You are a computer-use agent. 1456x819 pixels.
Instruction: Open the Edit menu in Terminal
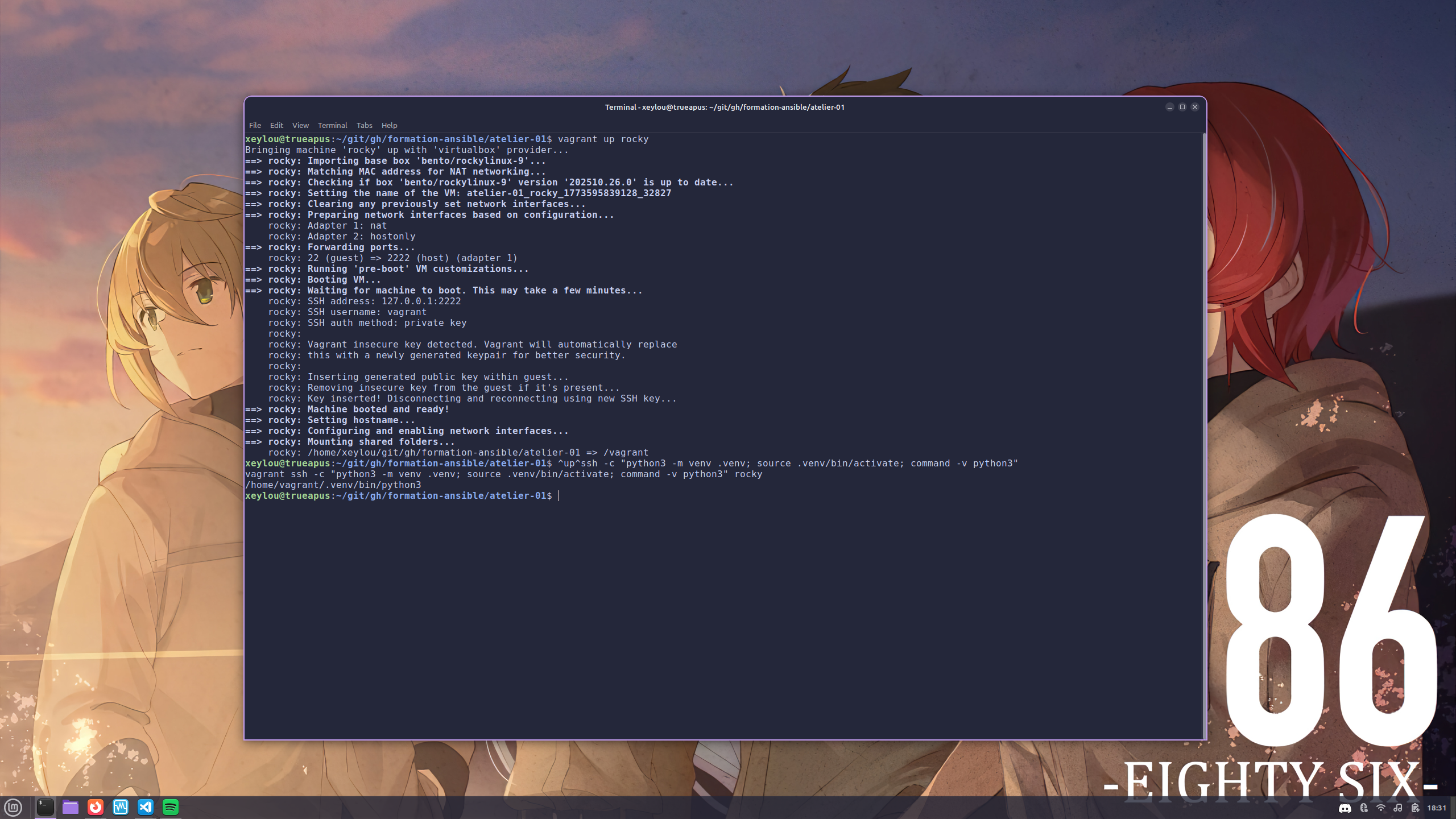[x=276, y=125]
